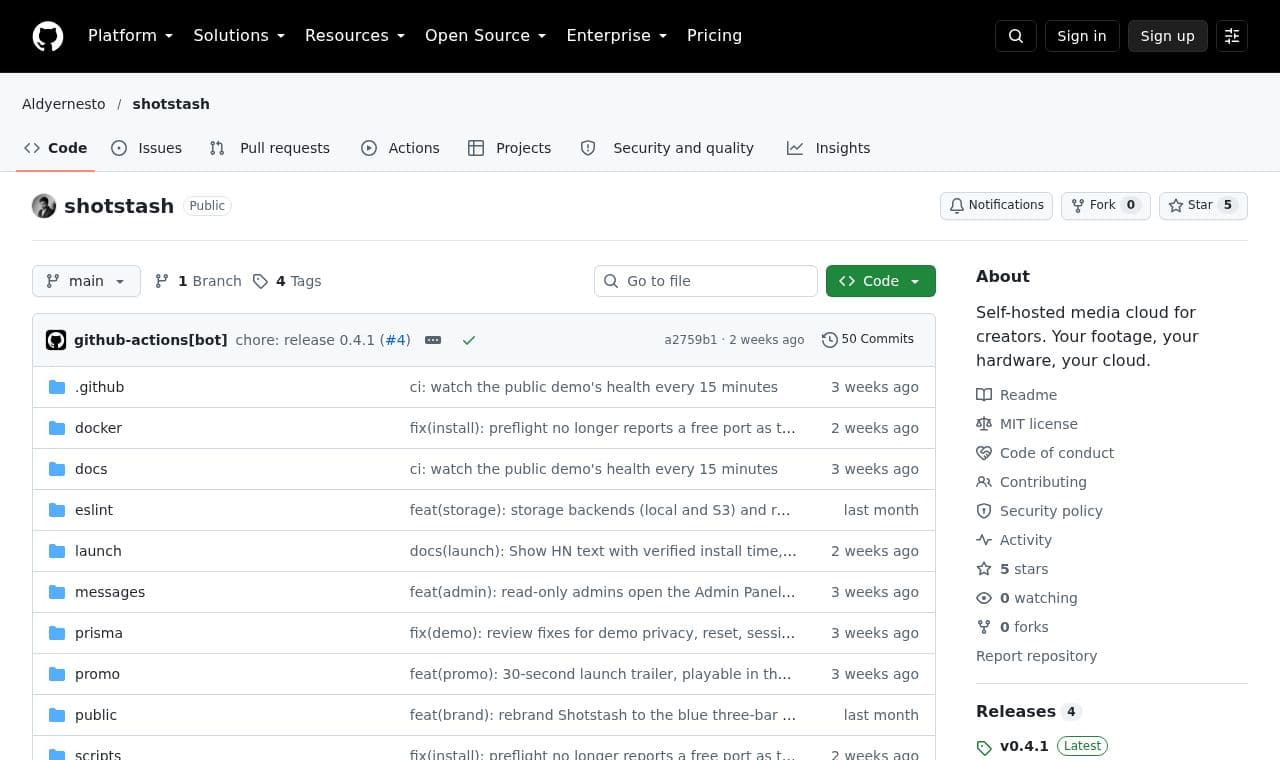Image resolution: width=1280 pixels, height=760 pixels.
Task: Click the docker folder icon
Action: pos(57,428)
